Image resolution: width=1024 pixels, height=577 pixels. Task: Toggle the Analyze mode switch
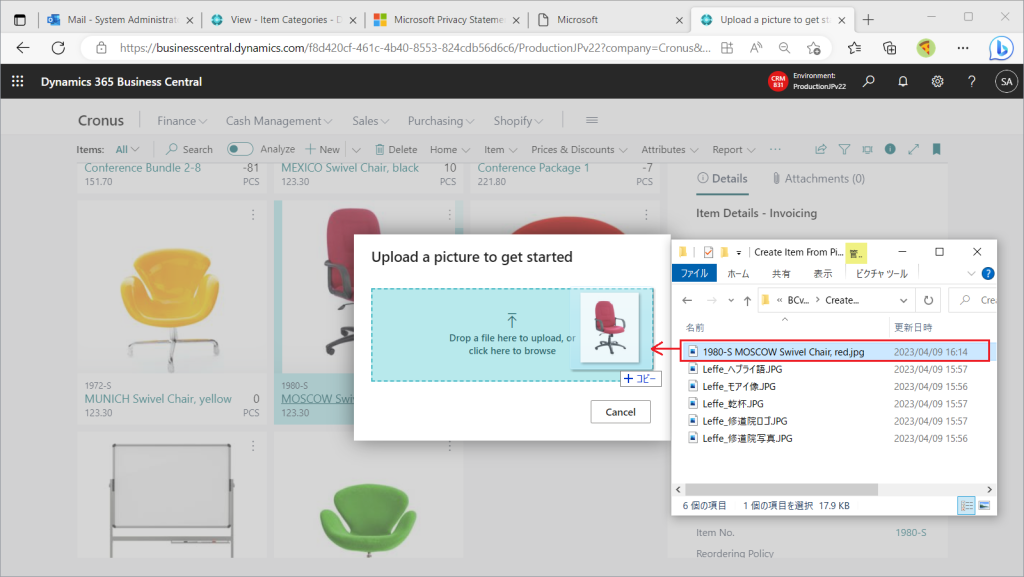(240, 149)
